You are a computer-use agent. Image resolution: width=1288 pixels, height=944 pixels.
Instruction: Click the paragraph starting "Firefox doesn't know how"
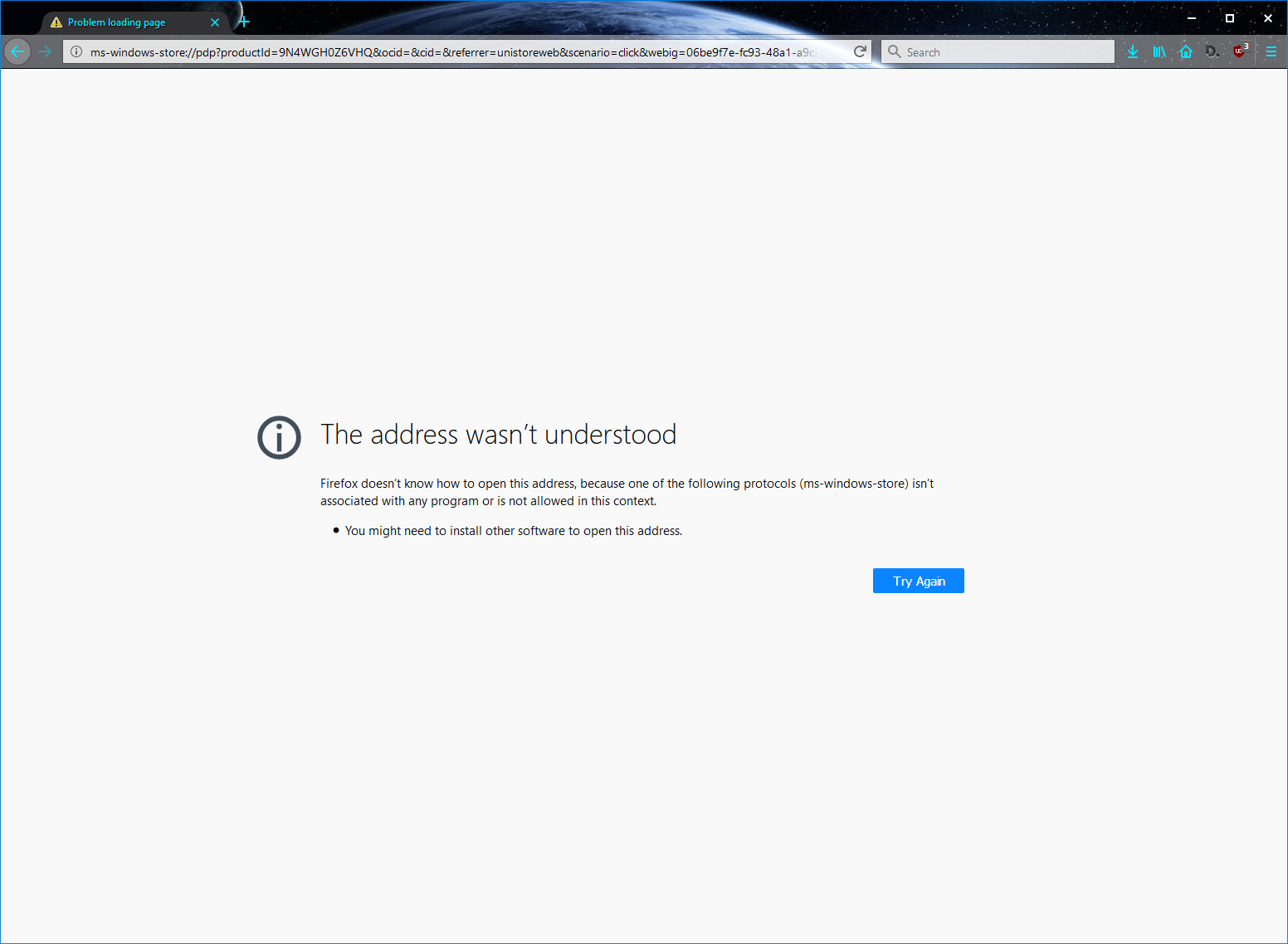tap(627, 492)
